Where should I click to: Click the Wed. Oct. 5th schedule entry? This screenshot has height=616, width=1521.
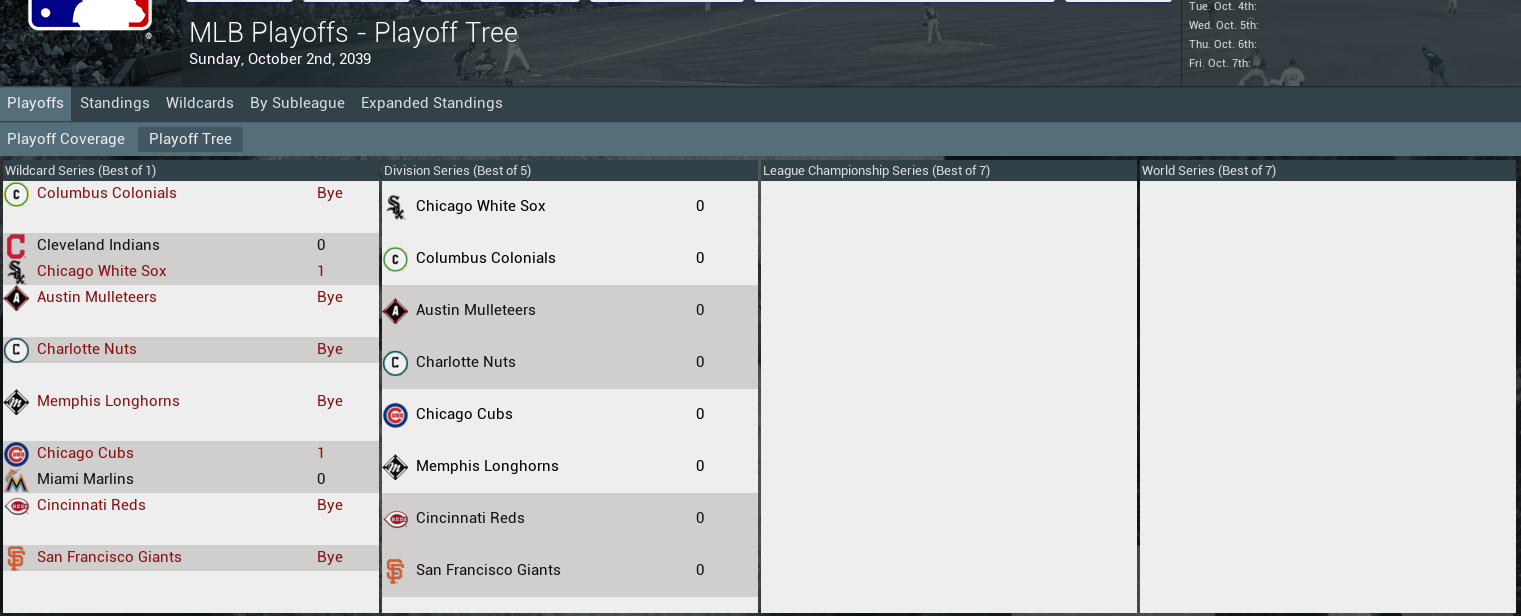(x=1223, y=25)
